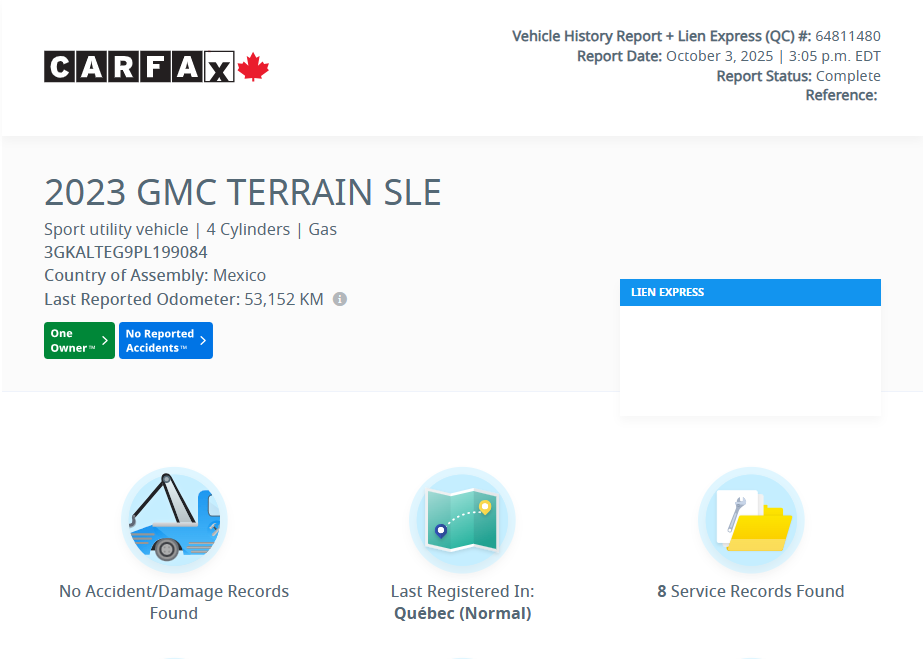Click the blank Lien Express panel body
This screenshot has height=659, width=923.
pos(750,360)
